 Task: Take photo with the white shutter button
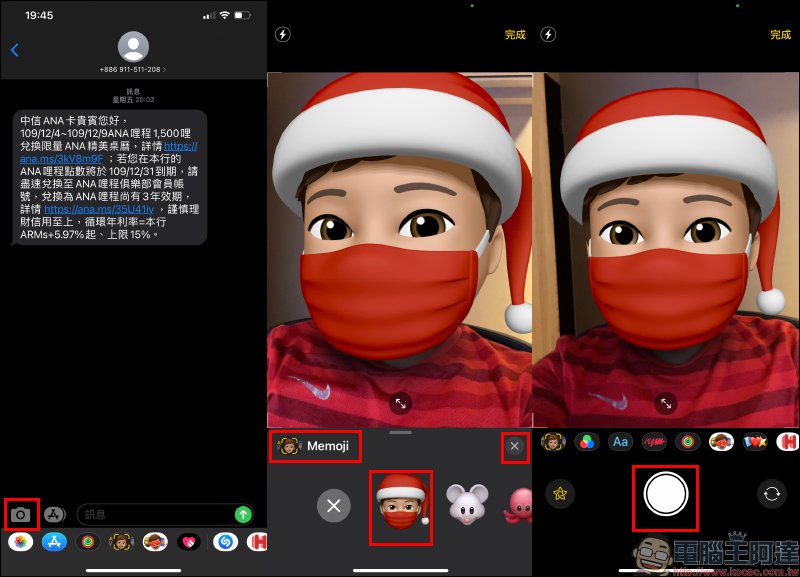(666, 494)
